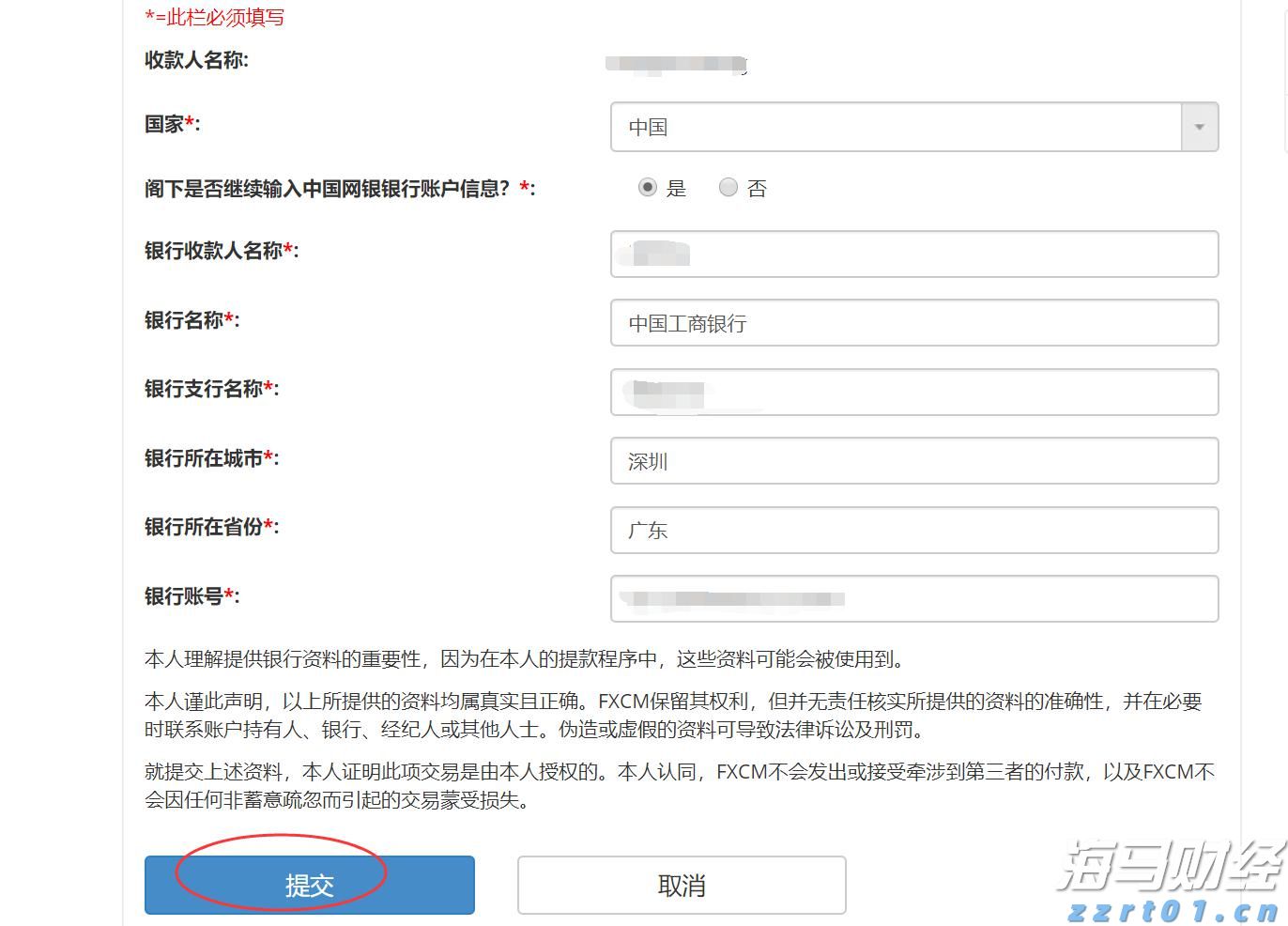Select the 是 radio button

pyautogui.click(x=646, y=188)
